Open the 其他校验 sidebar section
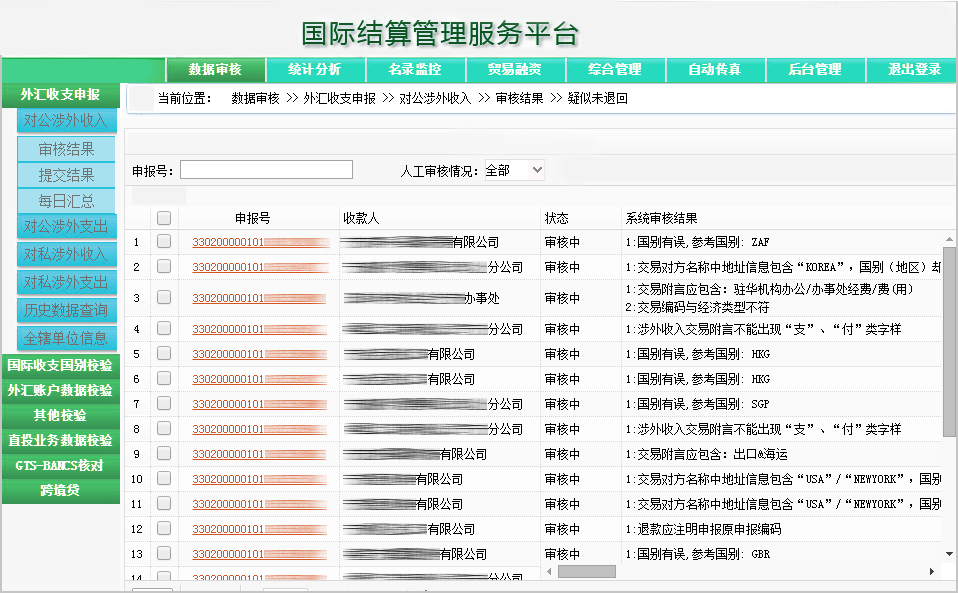 pyautogui.click(x=60, y=415)
